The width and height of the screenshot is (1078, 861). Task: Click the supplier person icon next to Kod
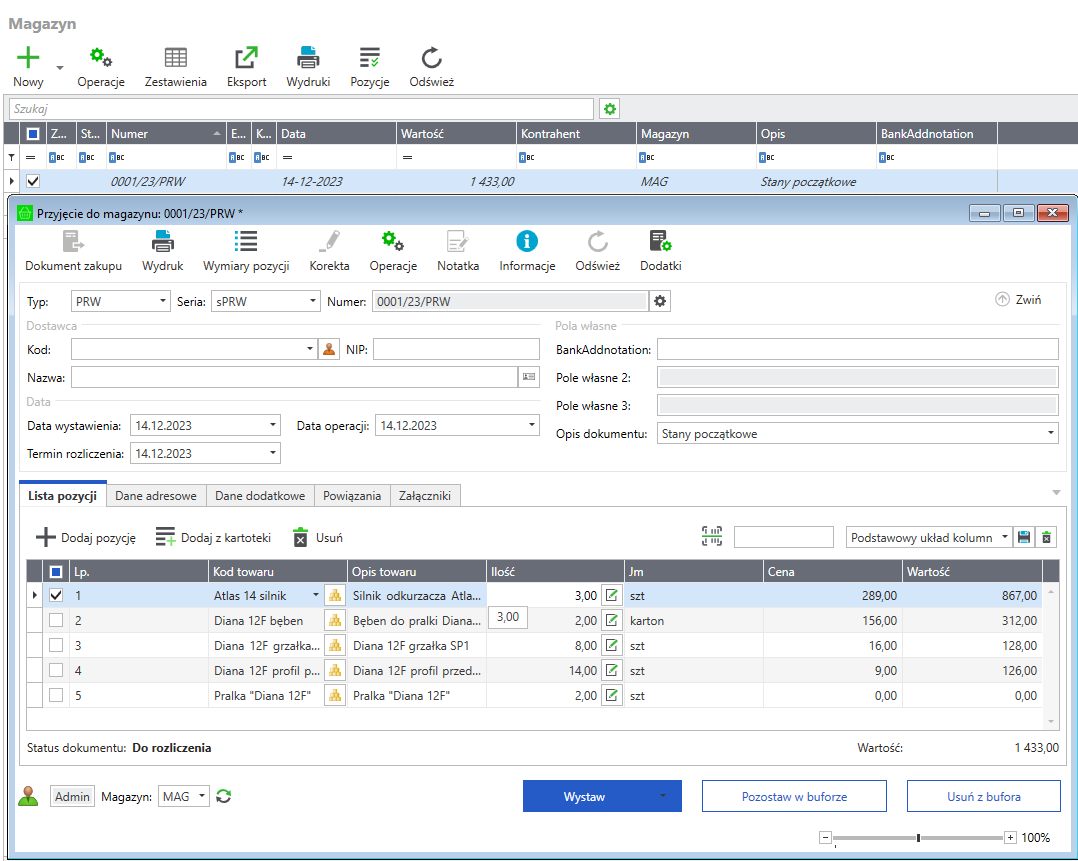pos(329,349)
